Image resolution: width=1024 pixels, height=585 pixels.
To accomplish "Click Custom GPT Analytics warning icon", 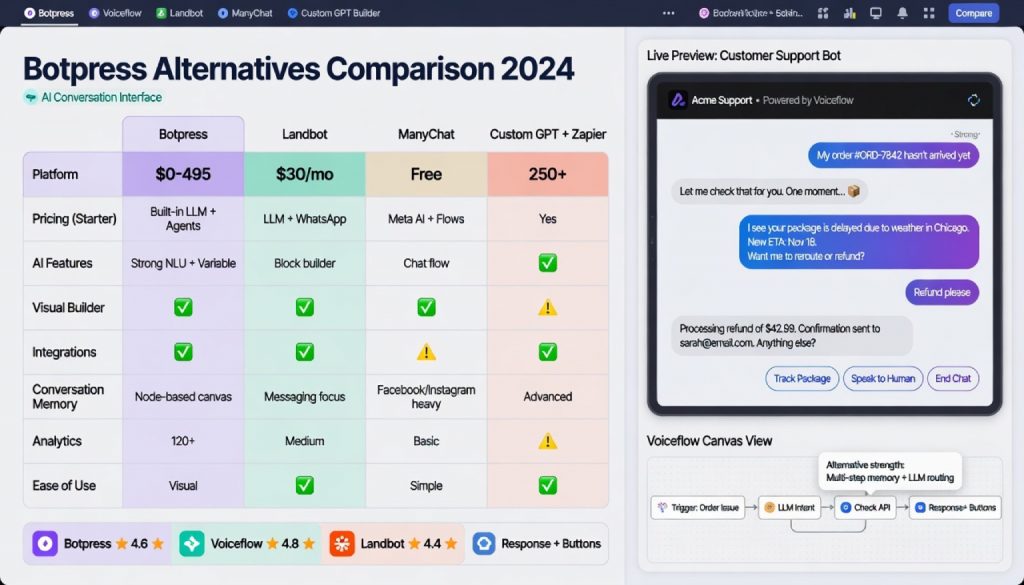I will (547, 441).
